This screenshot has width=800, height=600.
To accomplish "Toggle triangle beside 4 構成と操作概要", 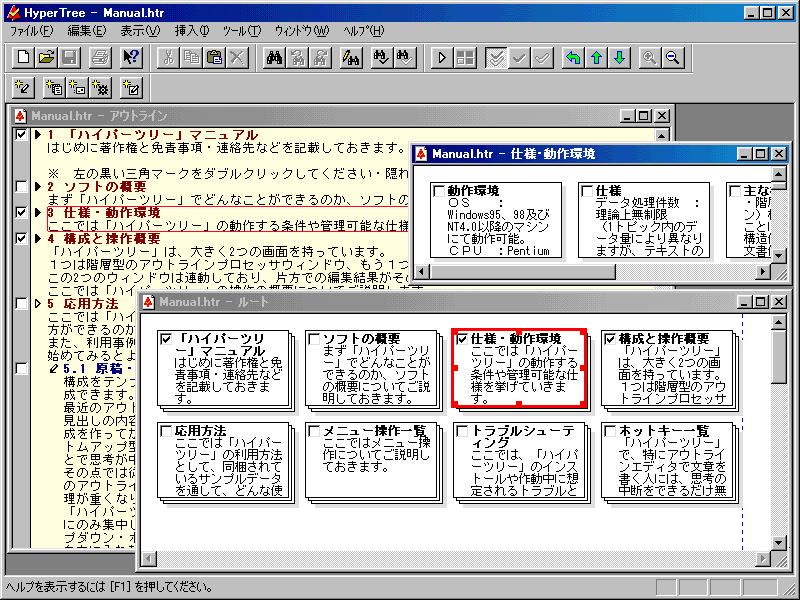I will click(38, 238).
